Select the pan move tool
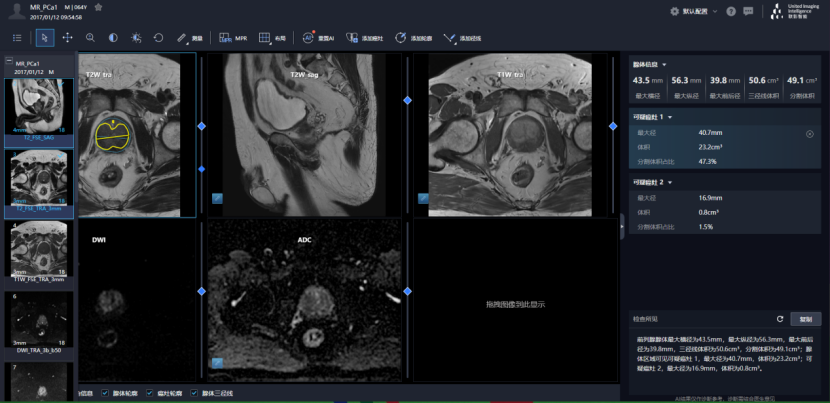Screen dimensions: 830x403 pos(67,38)
